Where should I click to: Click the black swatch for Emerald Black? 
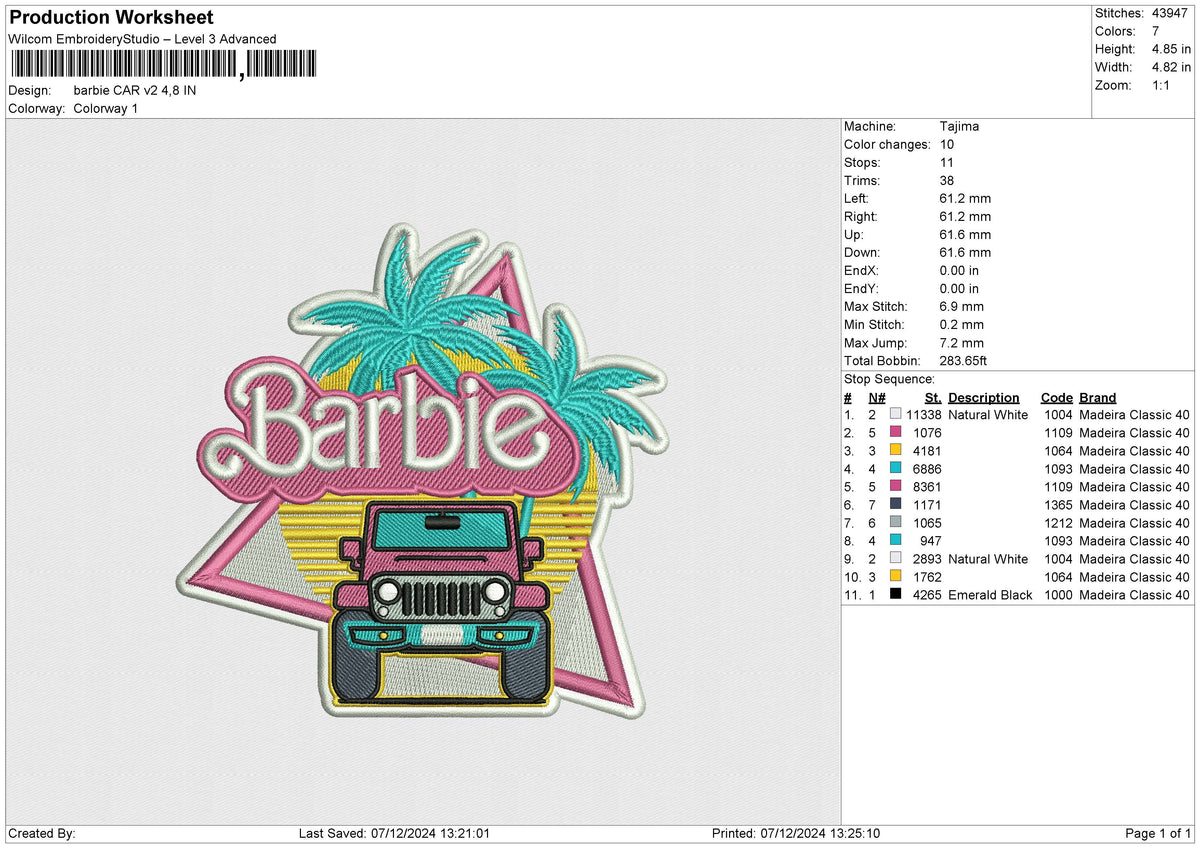[895, 594]
